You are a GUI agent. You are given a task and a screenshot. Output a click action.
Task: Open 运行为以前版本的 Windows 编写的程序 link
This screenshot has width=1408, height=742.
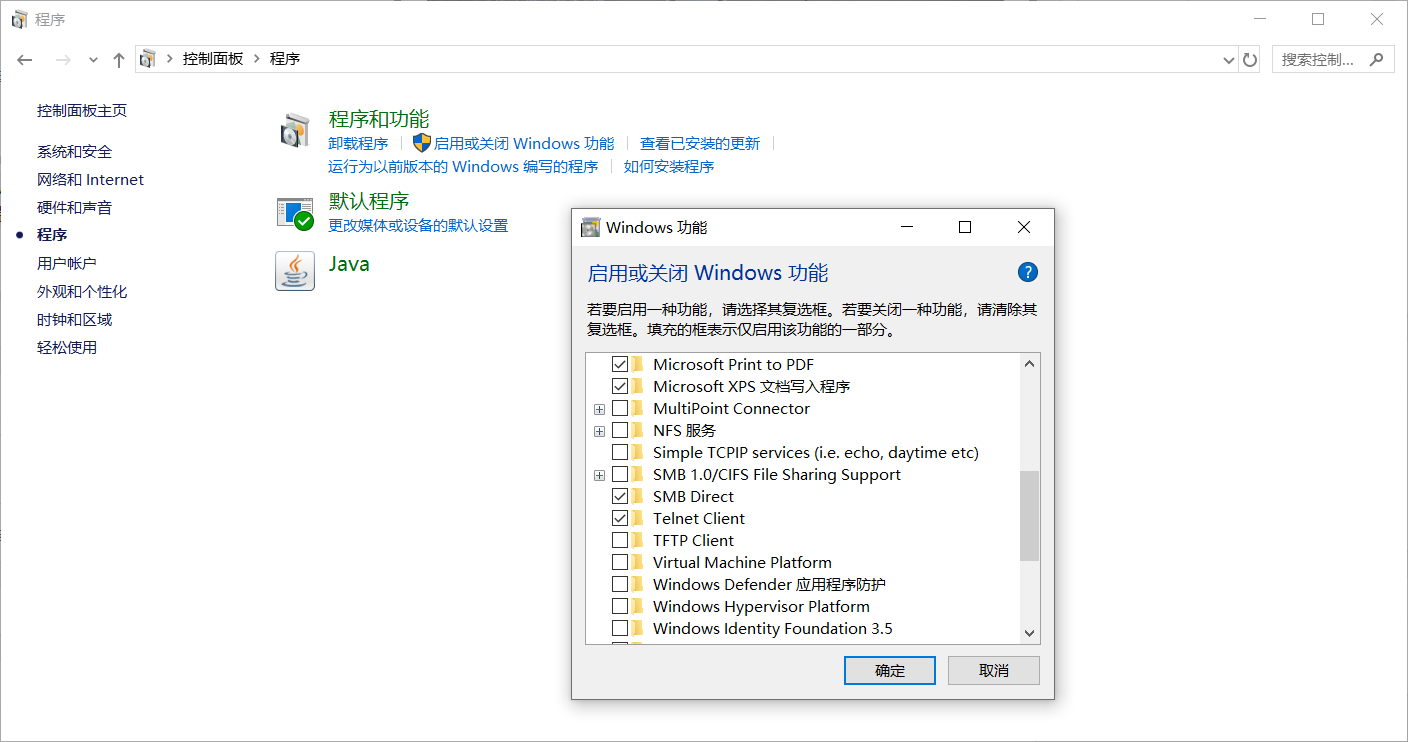tap(463, 166)
